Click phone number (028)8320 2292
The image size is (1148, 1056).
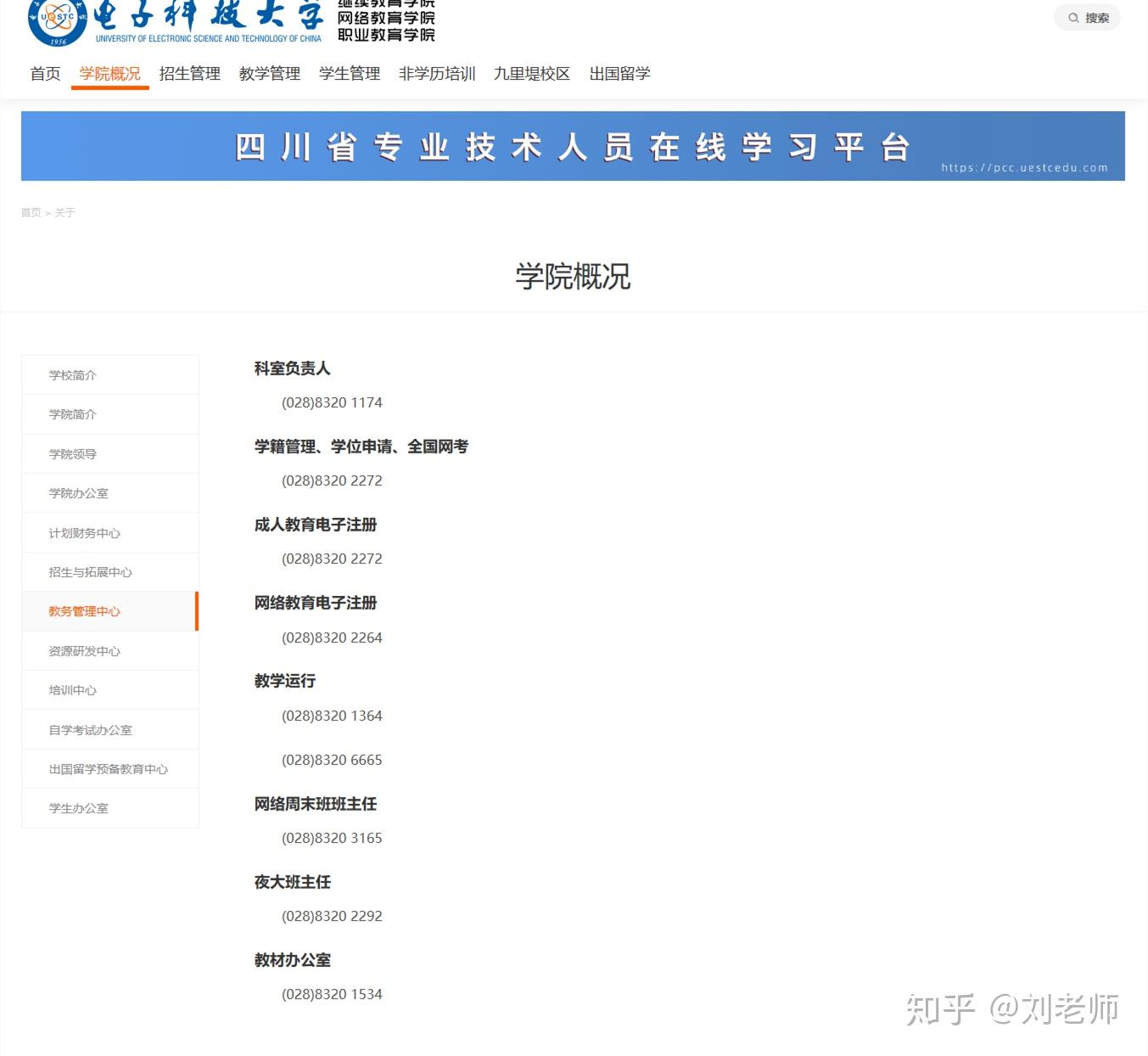coord(332,916)
